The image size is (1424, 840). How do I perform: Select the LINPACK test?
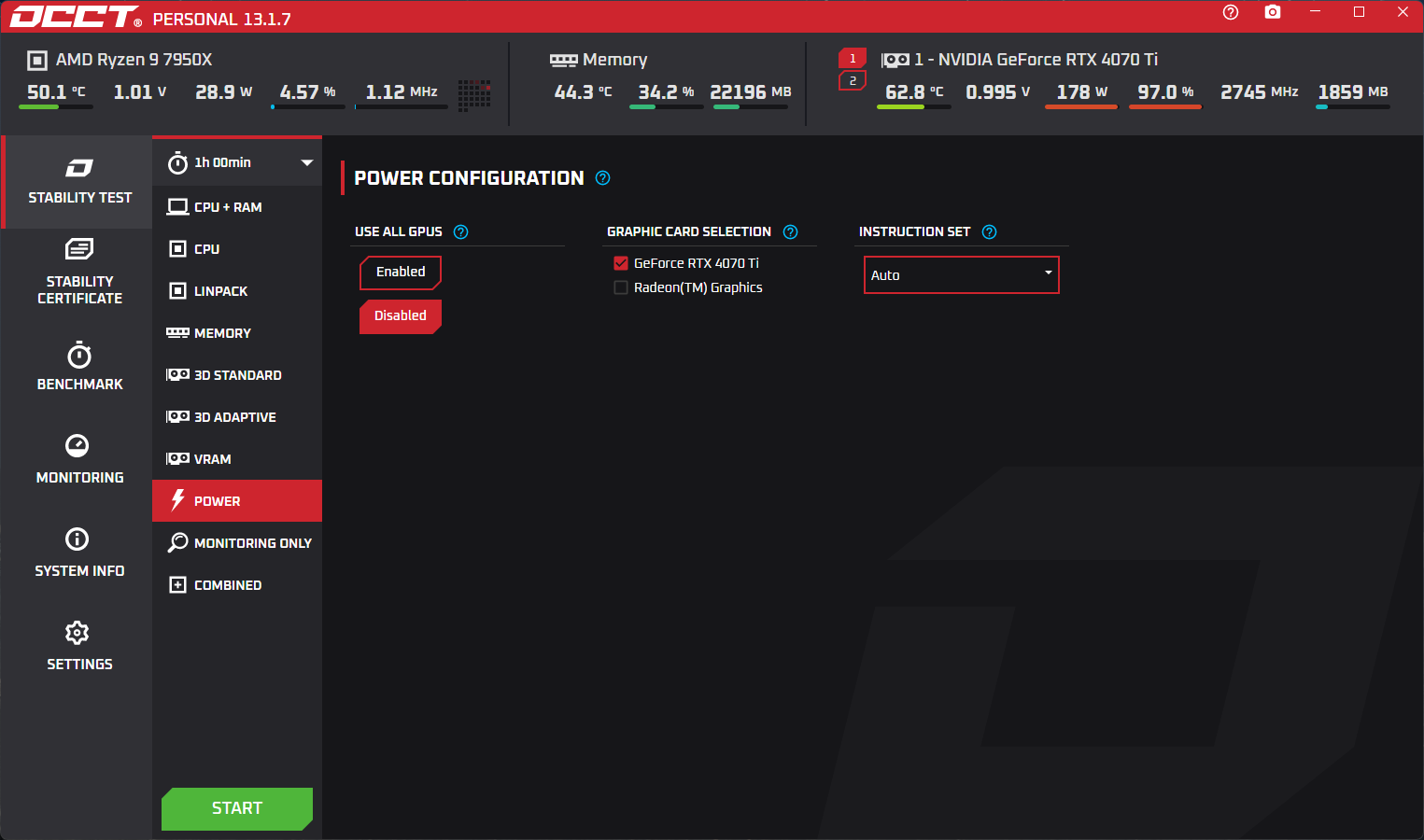tap(237, 291)
